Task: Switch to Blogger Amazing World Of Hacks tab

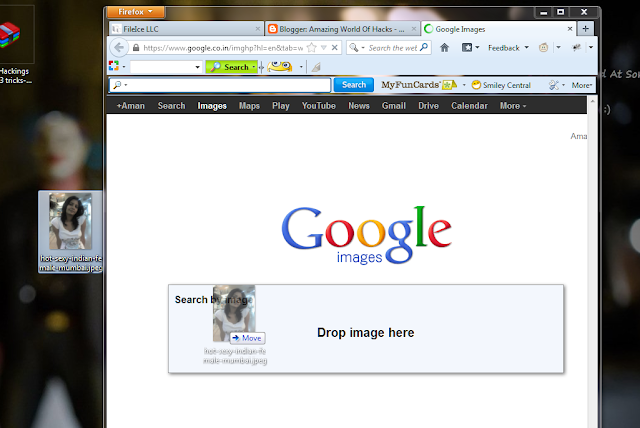Action: click(x=342, y=29)
